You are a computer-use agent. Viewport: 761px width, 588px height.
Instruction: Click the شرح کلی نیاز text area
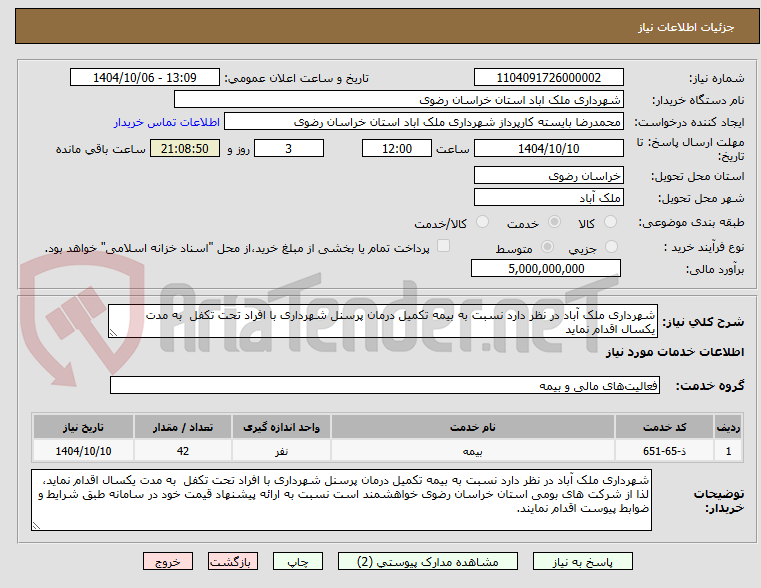click(383, 321)
